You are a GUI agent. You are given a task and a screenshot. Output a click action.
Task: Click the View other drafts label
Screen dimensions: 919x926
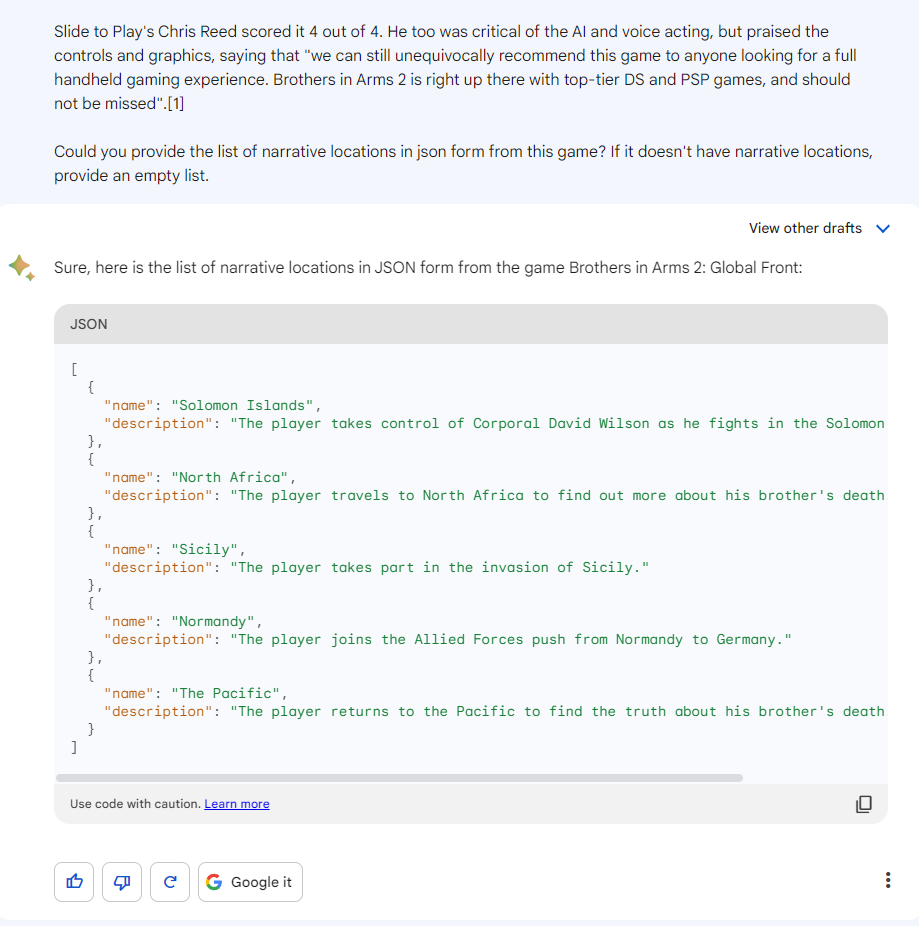click(x=805, y=228)
